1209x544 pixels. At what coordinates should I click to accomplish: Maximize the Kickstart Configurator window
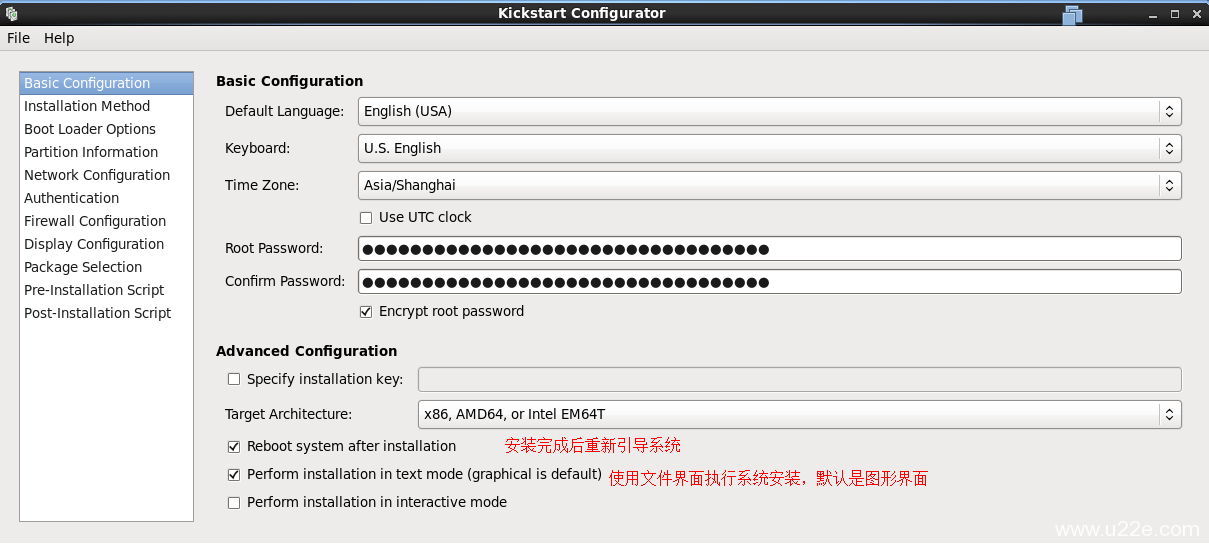point(1174,14)
